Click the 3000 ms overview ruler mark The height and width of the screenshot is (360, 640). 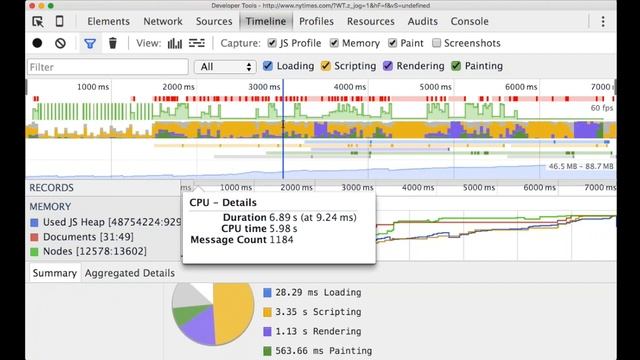(264, 87)
